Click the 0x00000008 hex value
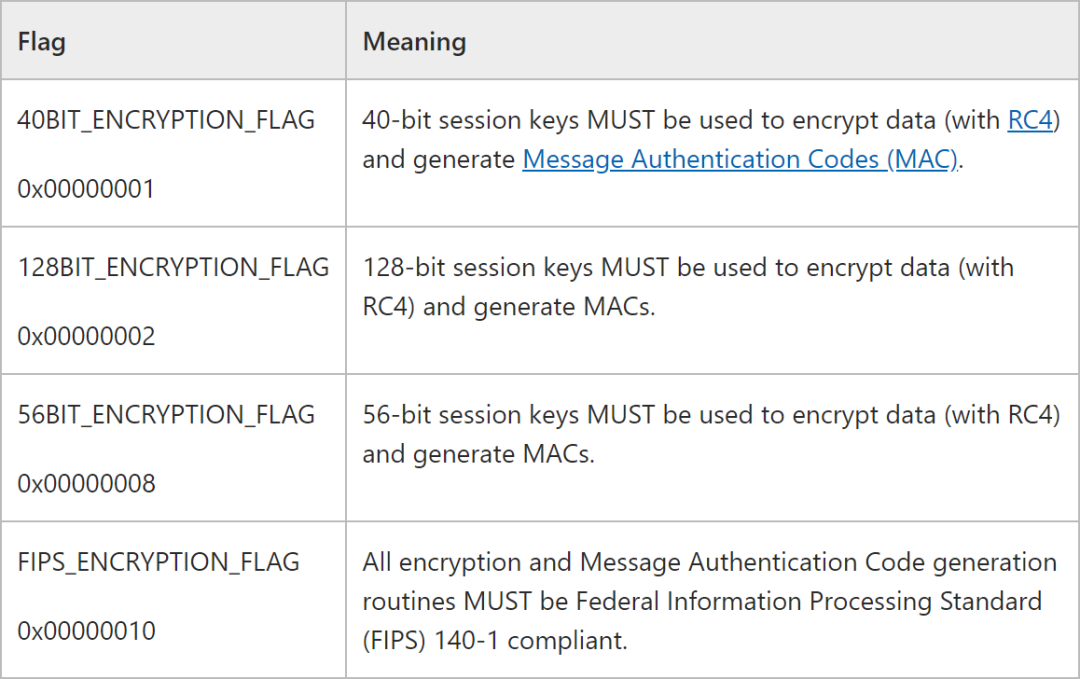 point(86,484)
